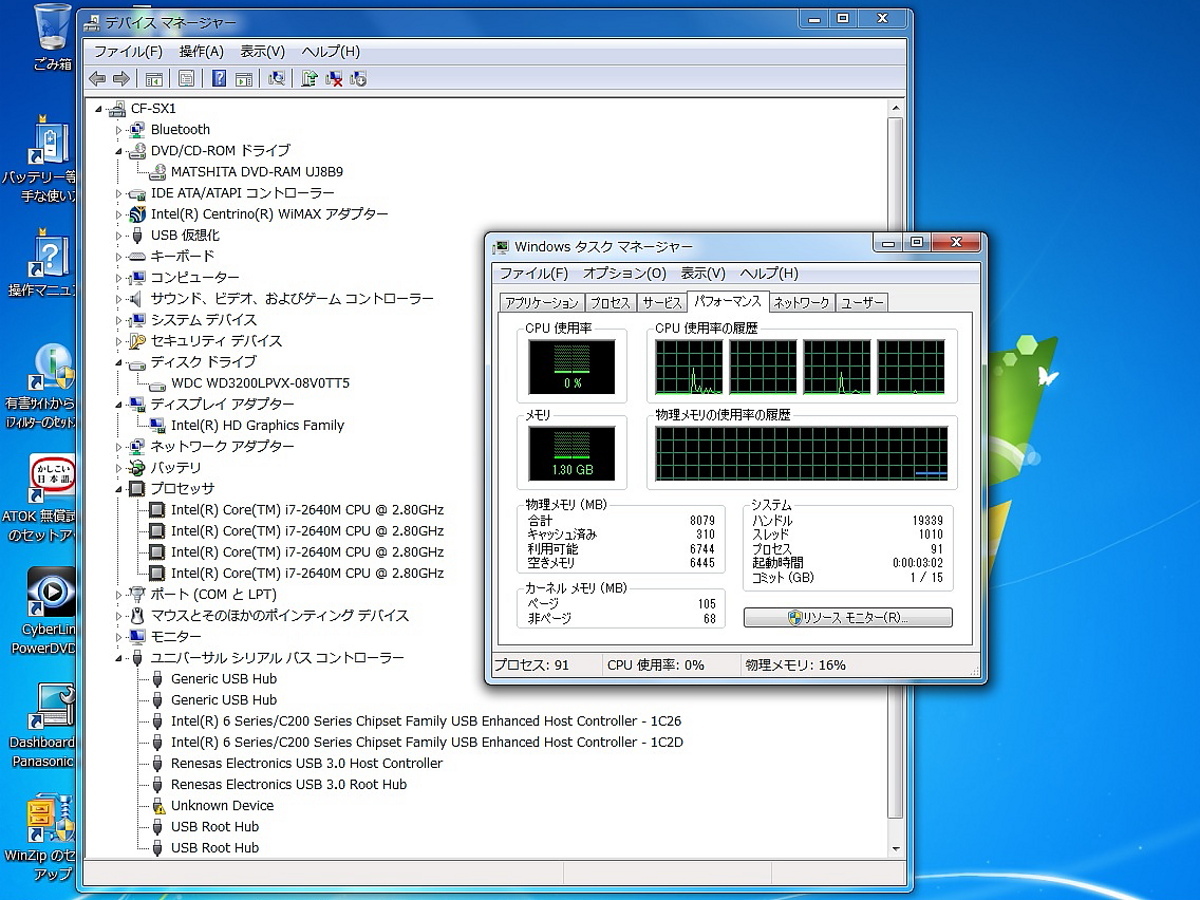Switch to the プロセス tab
The image size is (1200, 900).
click(x=610, y=302)
